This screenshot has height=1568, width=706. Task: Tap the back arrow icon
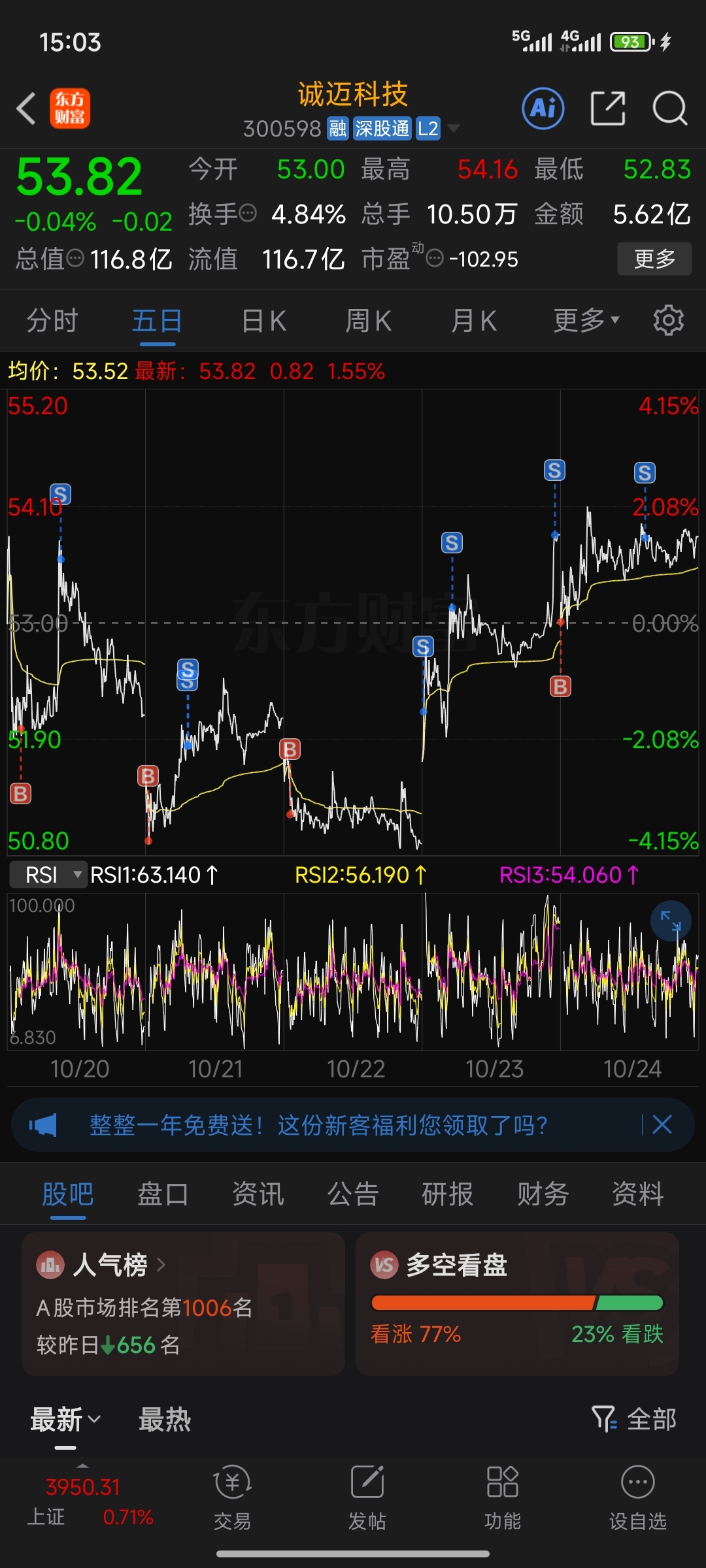click(x=26, y=108)
